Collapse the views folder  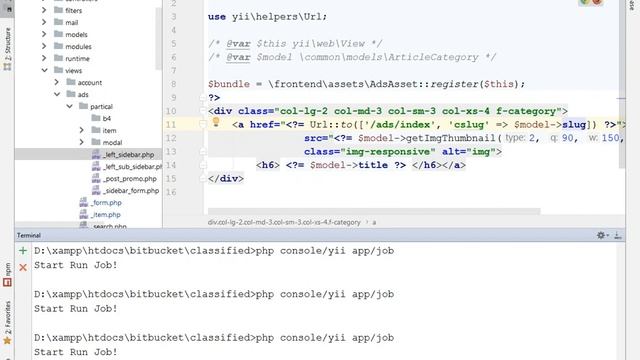point(44,70)
